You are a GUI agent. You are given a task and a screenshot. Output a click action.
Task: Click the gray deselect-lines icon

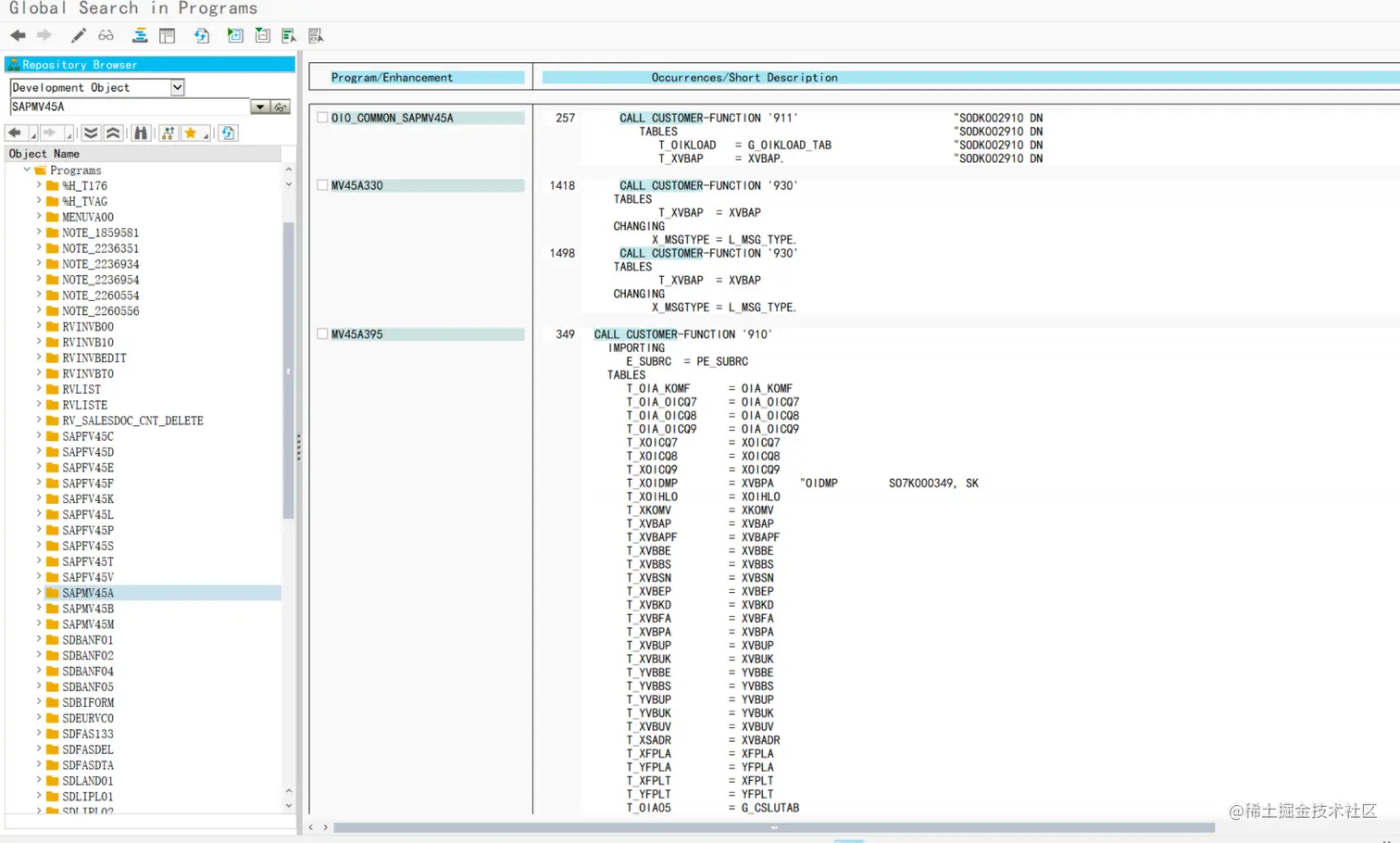point(316,35)
